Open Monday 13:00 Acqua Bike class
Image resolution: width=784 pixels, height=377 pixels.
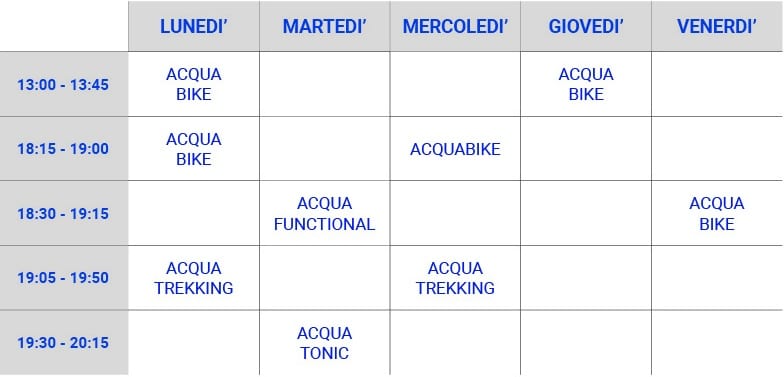pyautogui.click(x=194, y=84)
